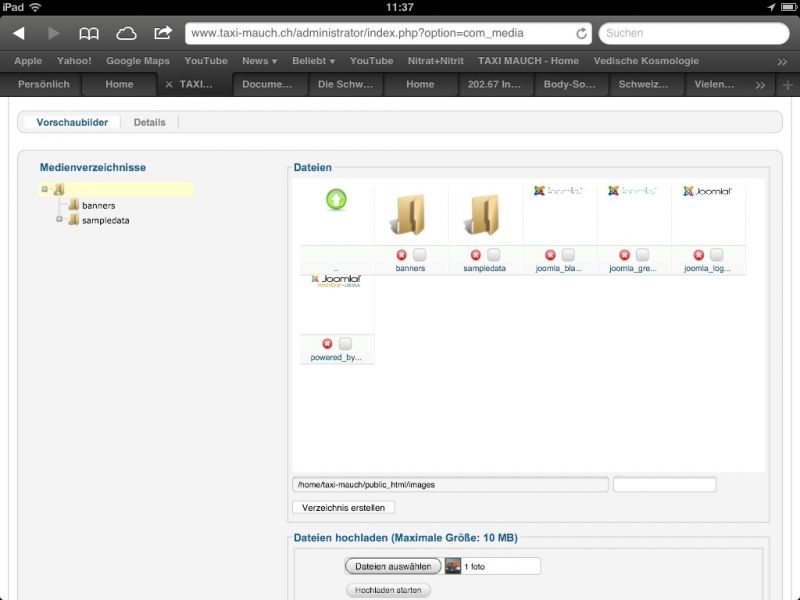Open the News bookmarks dropdown

[259, 61]
